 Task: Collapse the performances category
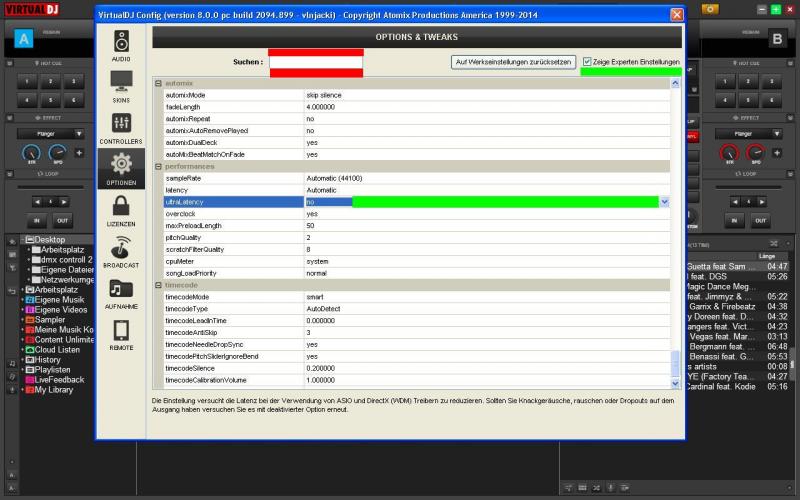click(x=158, y=166)
